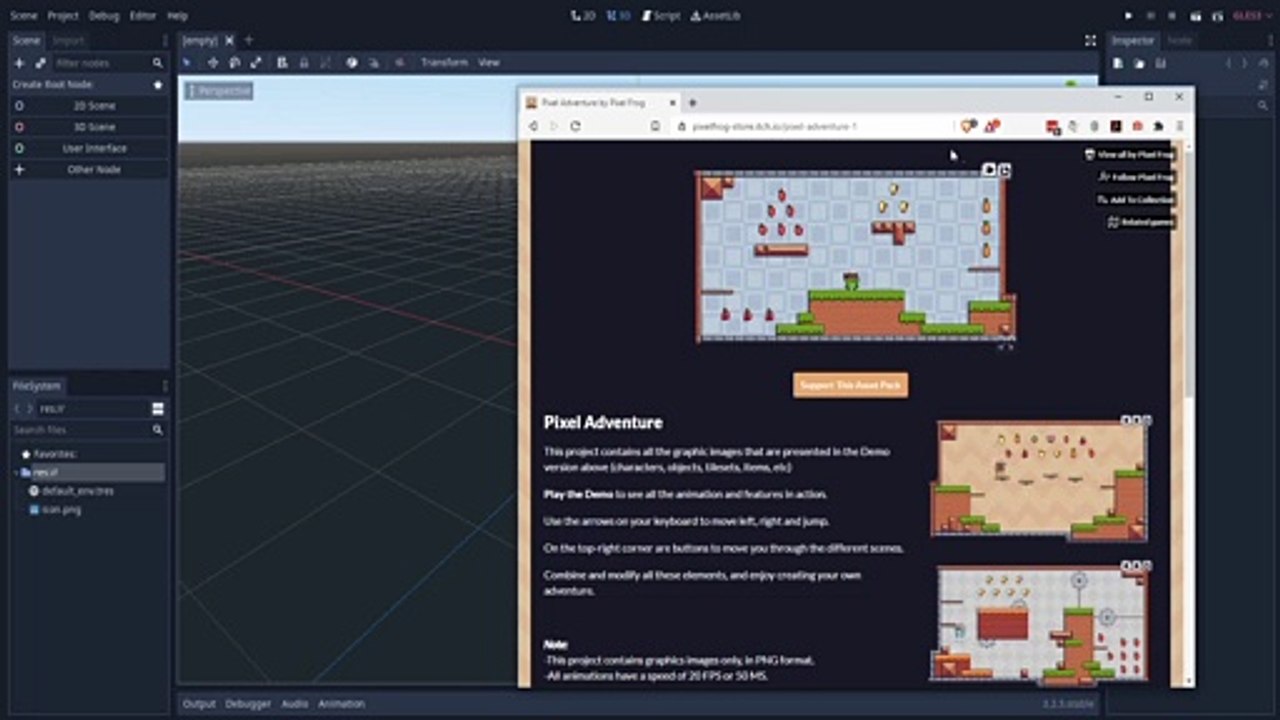Toggle distraction-free mode icon
This screenshot has height=720, width=1280.
tap(1090, 41)
